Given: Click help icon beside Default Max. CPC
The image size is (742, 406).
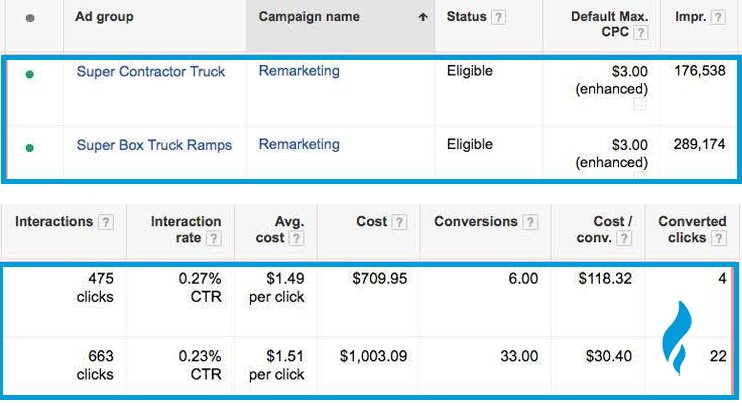Looking at the screenshot, I should click(641, 33).
